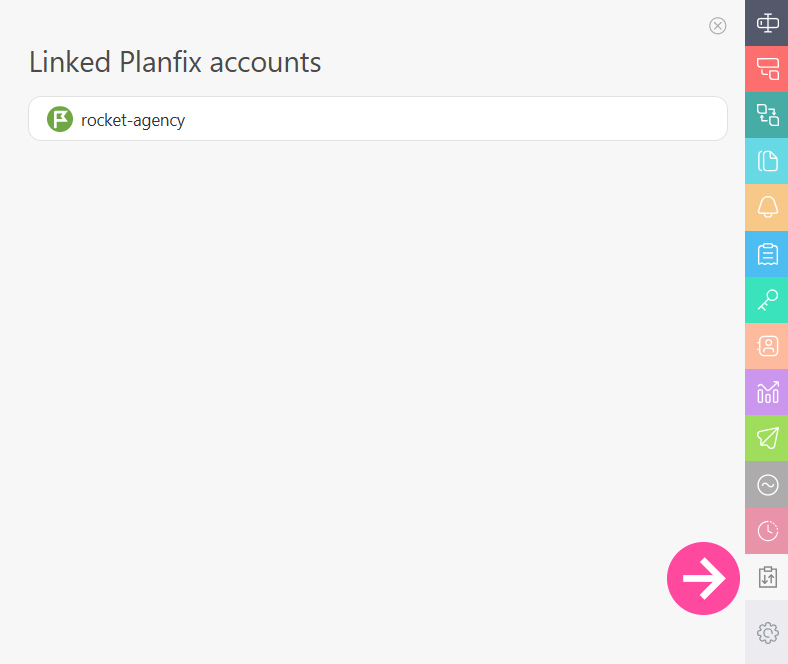Image resolution: width=788 pixels, height=664 pixels.
Task: Click the Linked Planfix accounts heading
Action: pyautogui.click(x=175, y=62)
